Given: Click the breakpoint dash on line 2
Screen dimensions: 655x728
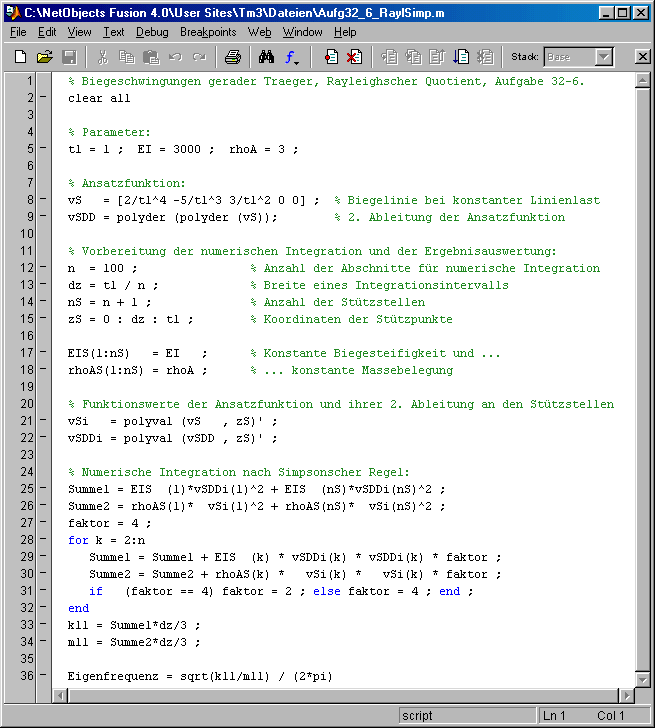Looking at the screenshot, I should 43,97.
